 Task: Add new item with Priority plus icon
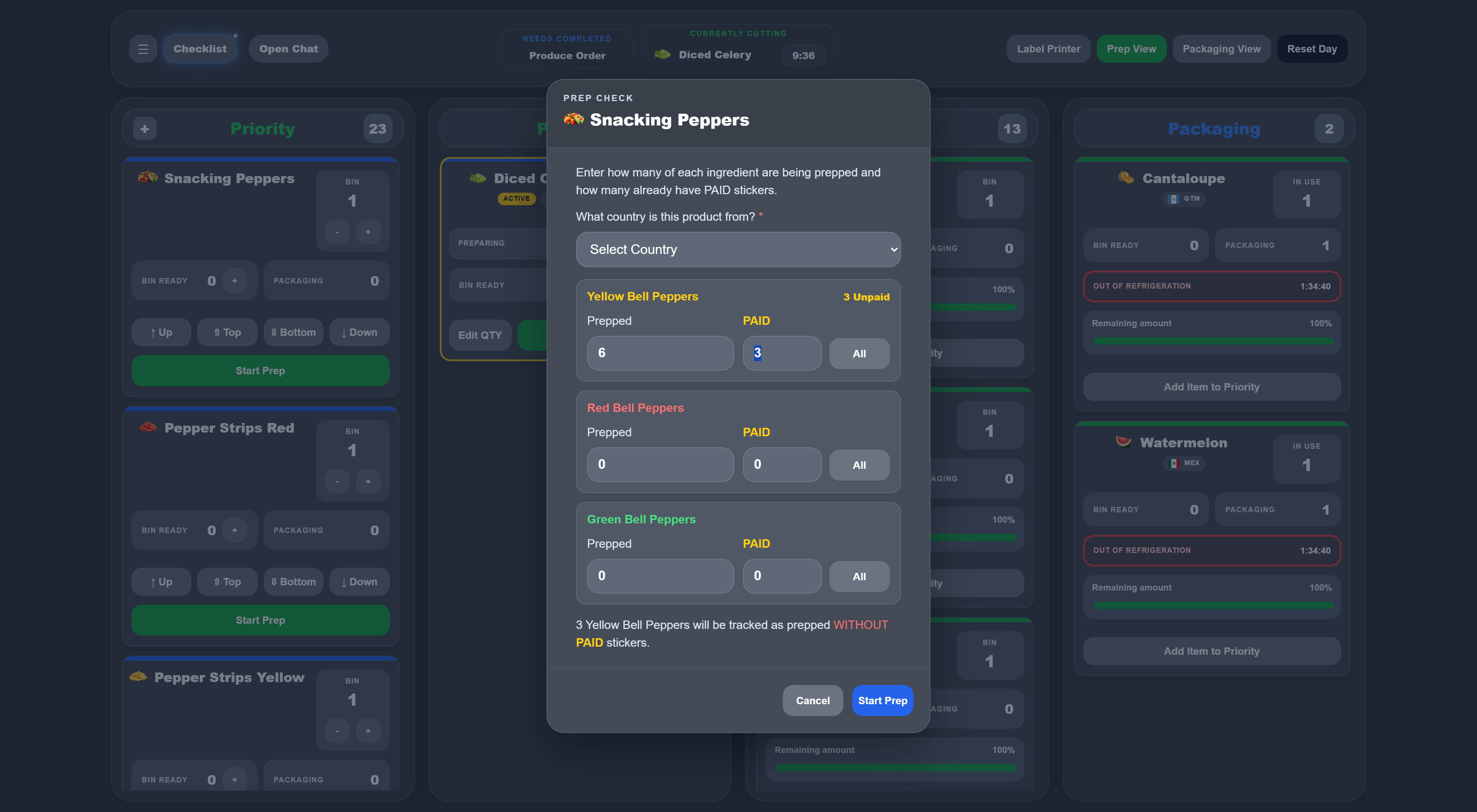click(144, 129)
